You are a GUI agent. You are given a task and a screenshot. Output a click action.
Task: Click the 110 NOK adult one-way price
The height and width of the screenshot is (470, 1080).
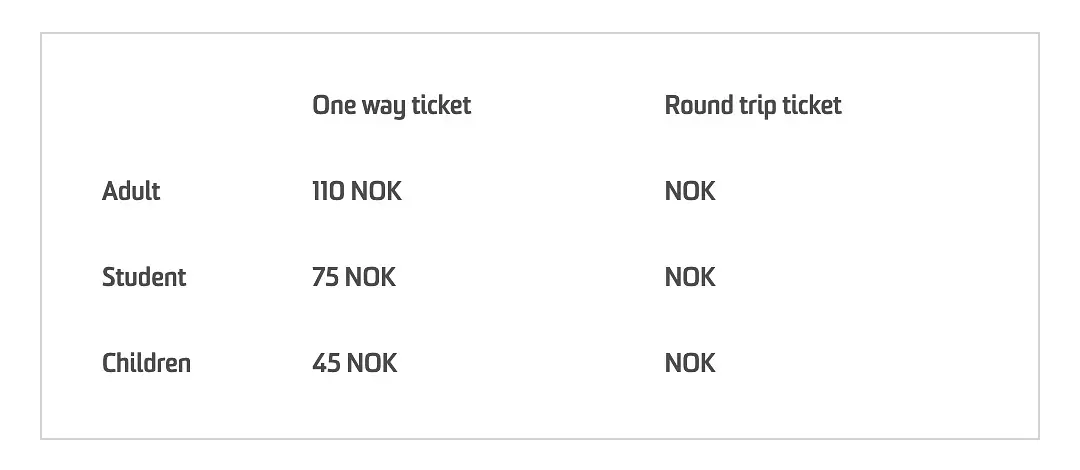point(357,191)
